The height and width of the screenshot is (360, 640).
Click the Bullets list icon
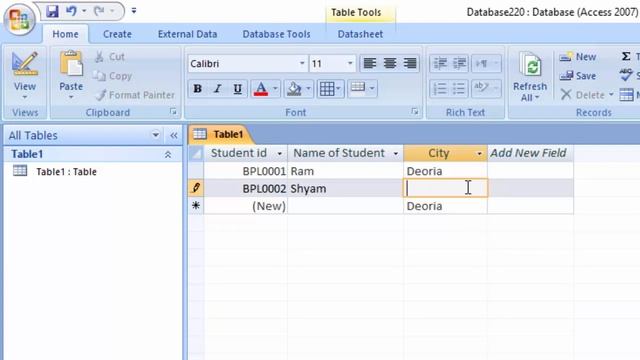[x=459, y=88]
